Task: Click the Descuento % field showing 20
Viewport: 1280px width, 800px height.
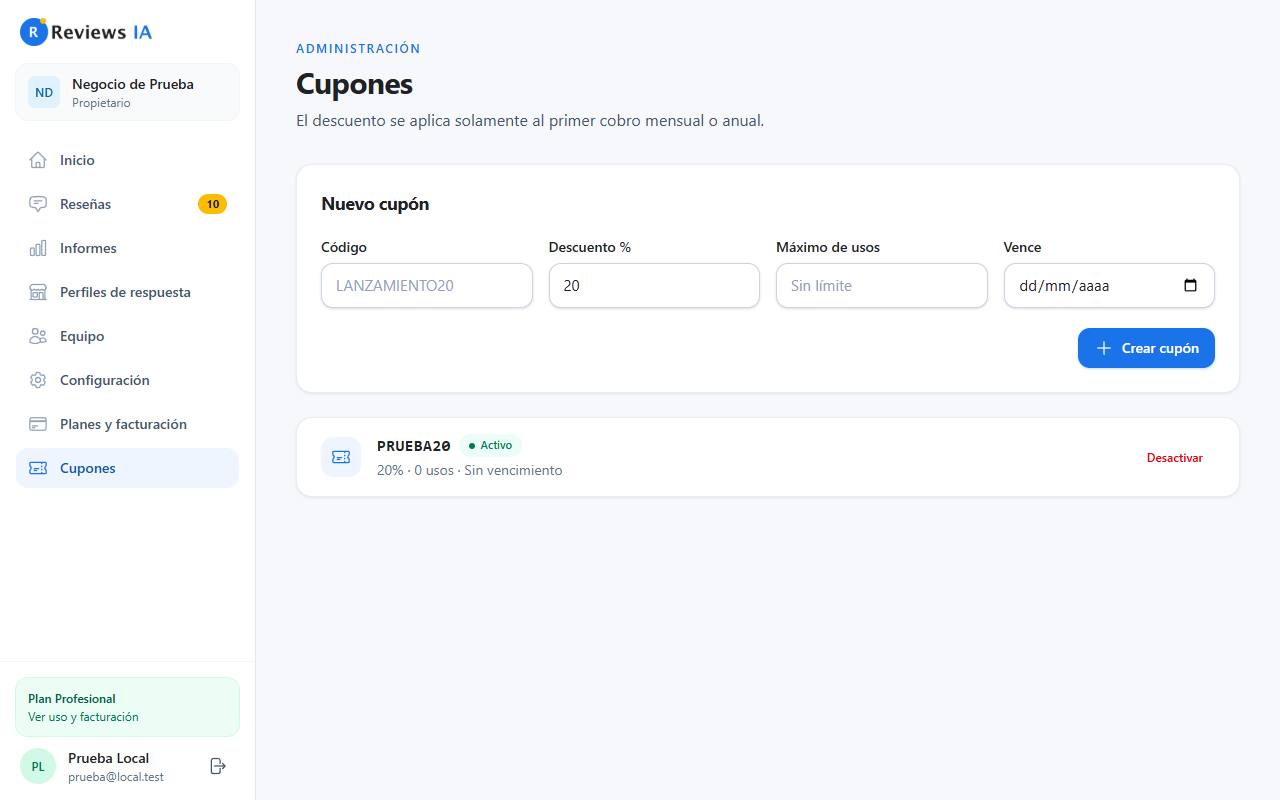Action: click(654, 285)
